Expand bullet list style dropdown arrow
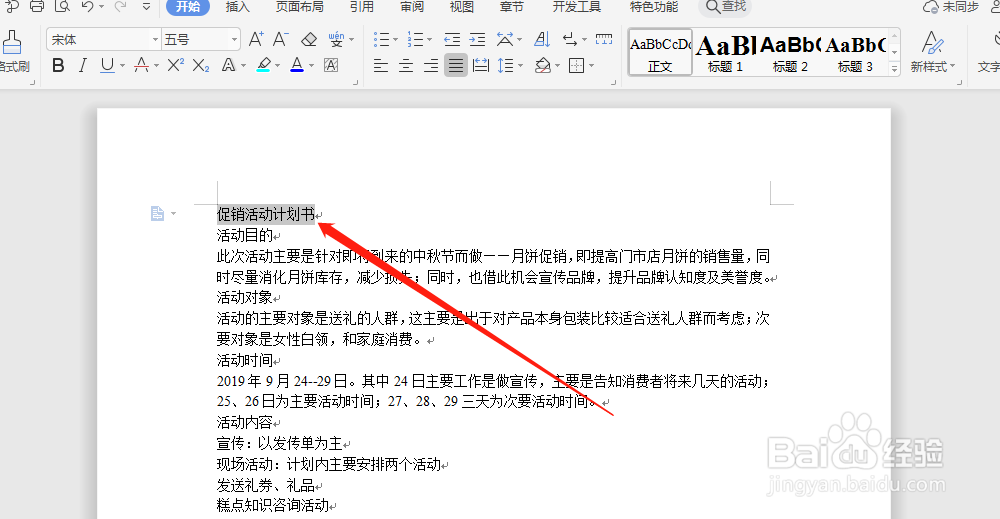This screenshot has height=519, width=1000. tap(395, 40)
